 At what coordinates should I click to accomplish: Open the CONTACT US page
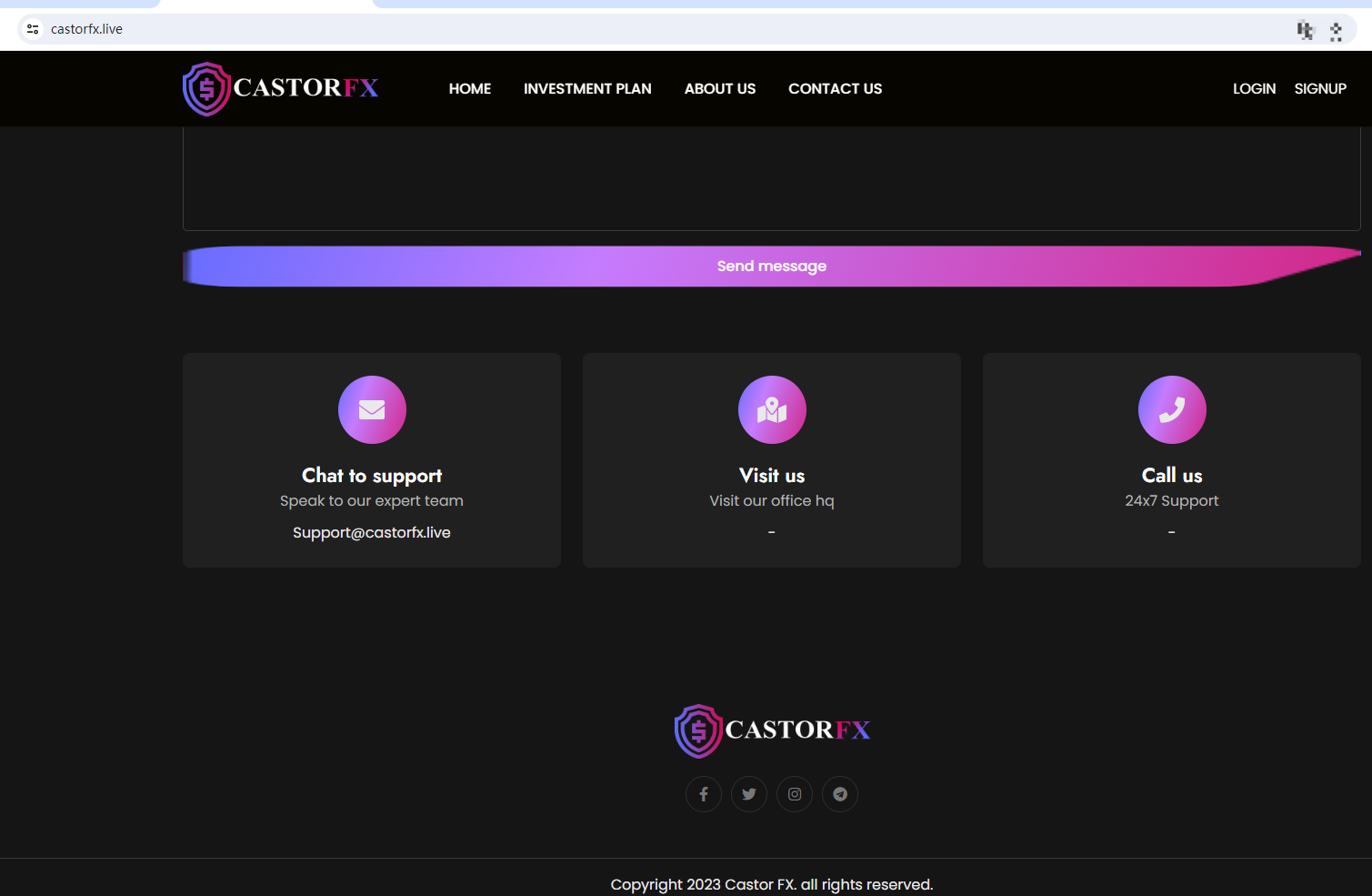click(835, 88)
